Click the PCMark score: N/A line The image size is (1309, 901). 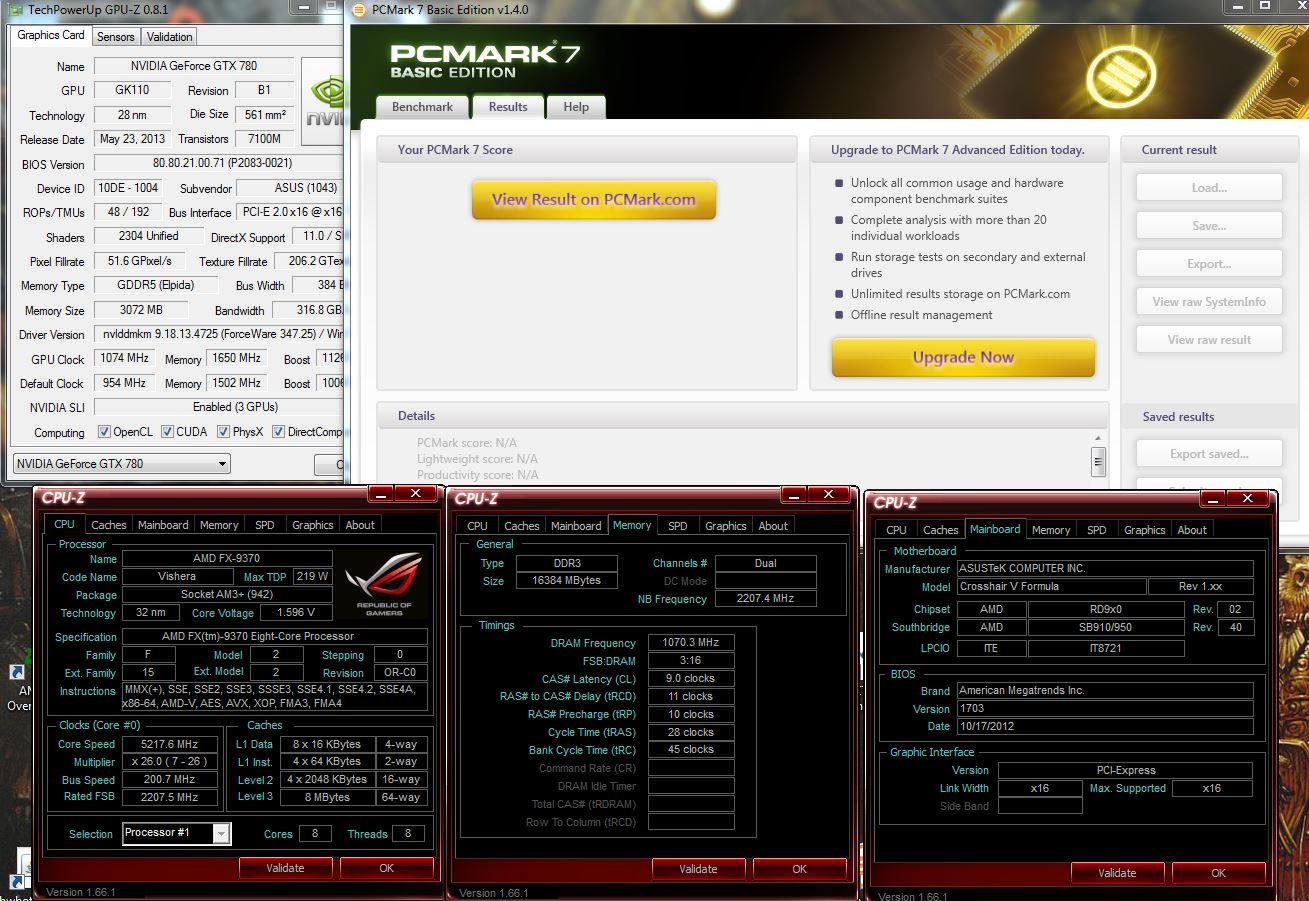(x=466, y=442)
